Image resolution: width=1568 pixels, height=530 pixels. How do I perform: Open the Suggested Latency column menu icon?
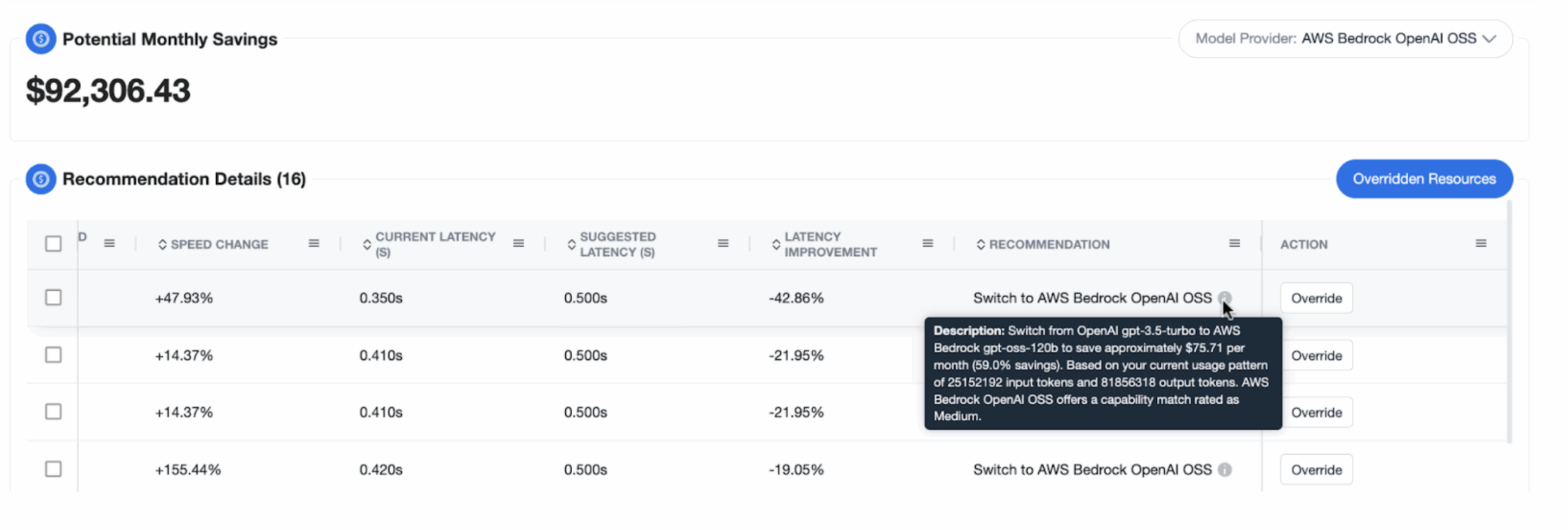pos(723,244)
